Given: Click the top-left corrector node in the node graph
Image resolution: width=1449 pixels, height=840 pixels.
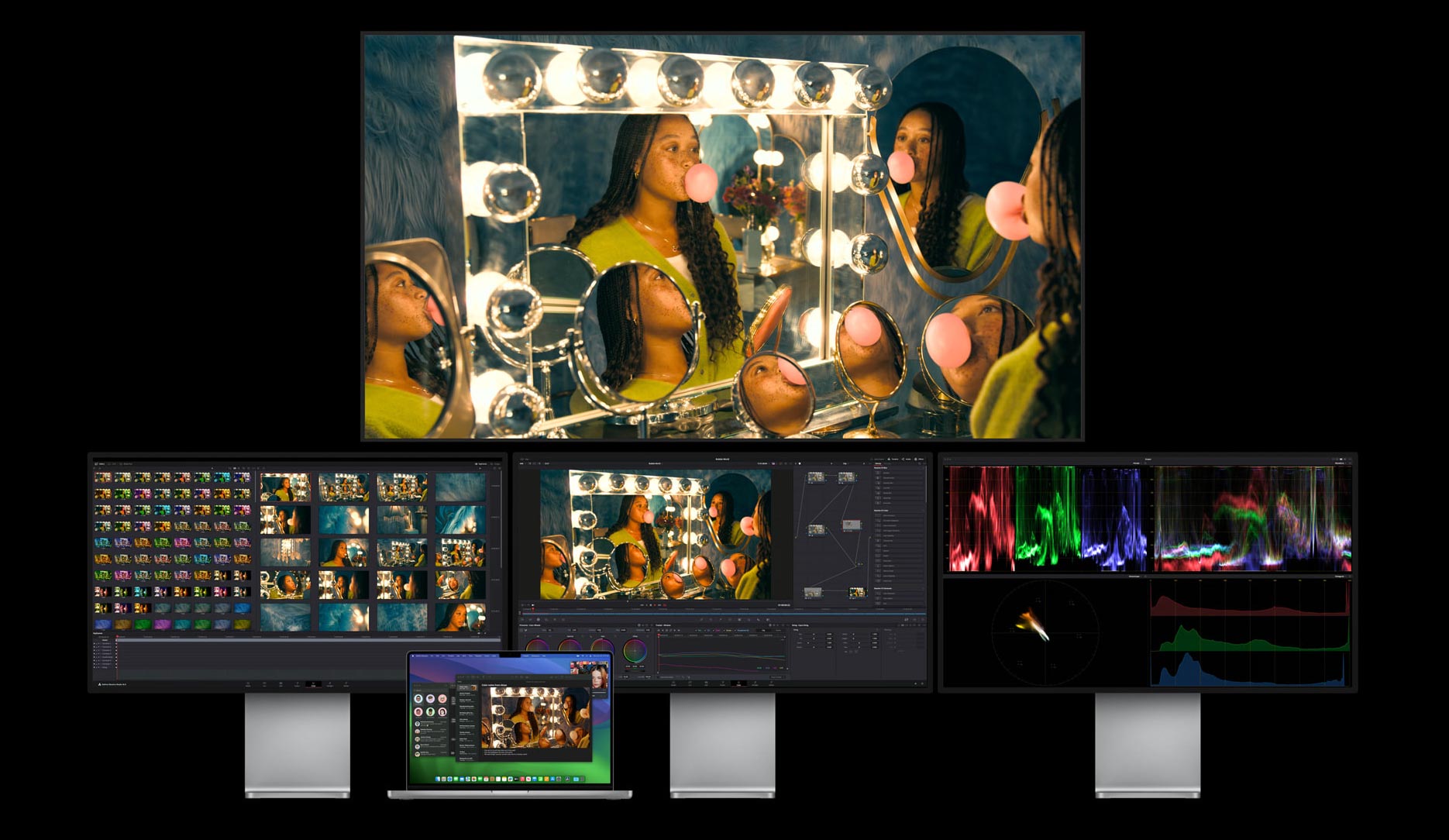Looking at the screenshot, I should click(x=816, y=478).
